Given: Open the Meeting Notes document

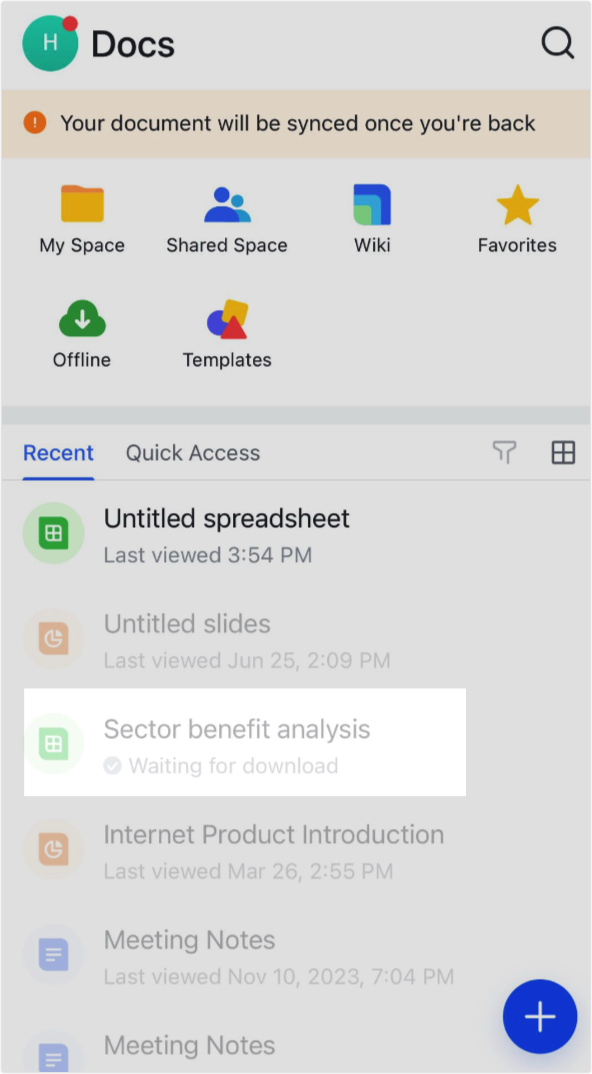Looking at the screenshot, I should [189, 940].
